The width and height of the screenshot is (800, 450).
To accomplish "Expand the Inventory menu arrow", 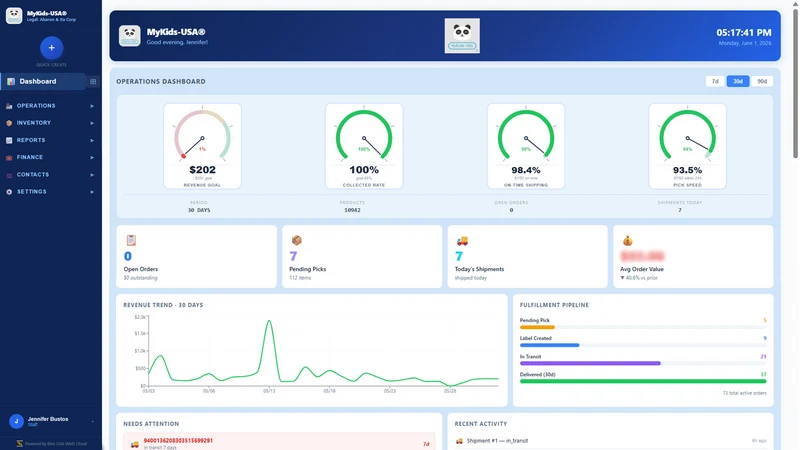I will [x=92, y=123].
